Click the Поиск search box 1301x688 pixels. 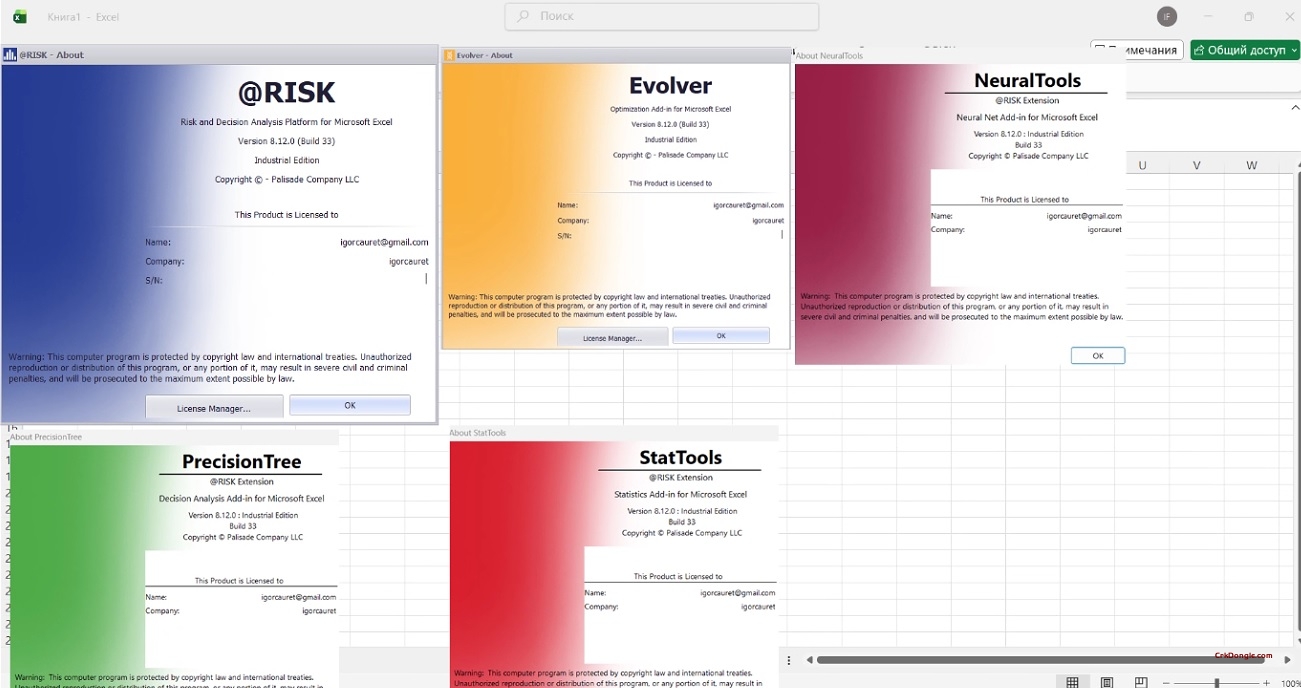tap(662, 17)
